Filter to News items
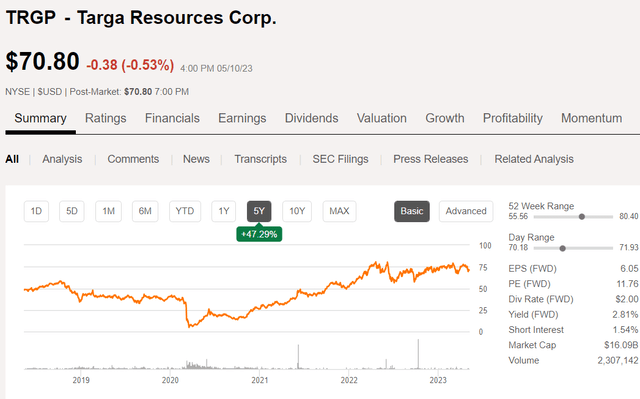This screenshot has width=640, height=399. coord(196,159)
